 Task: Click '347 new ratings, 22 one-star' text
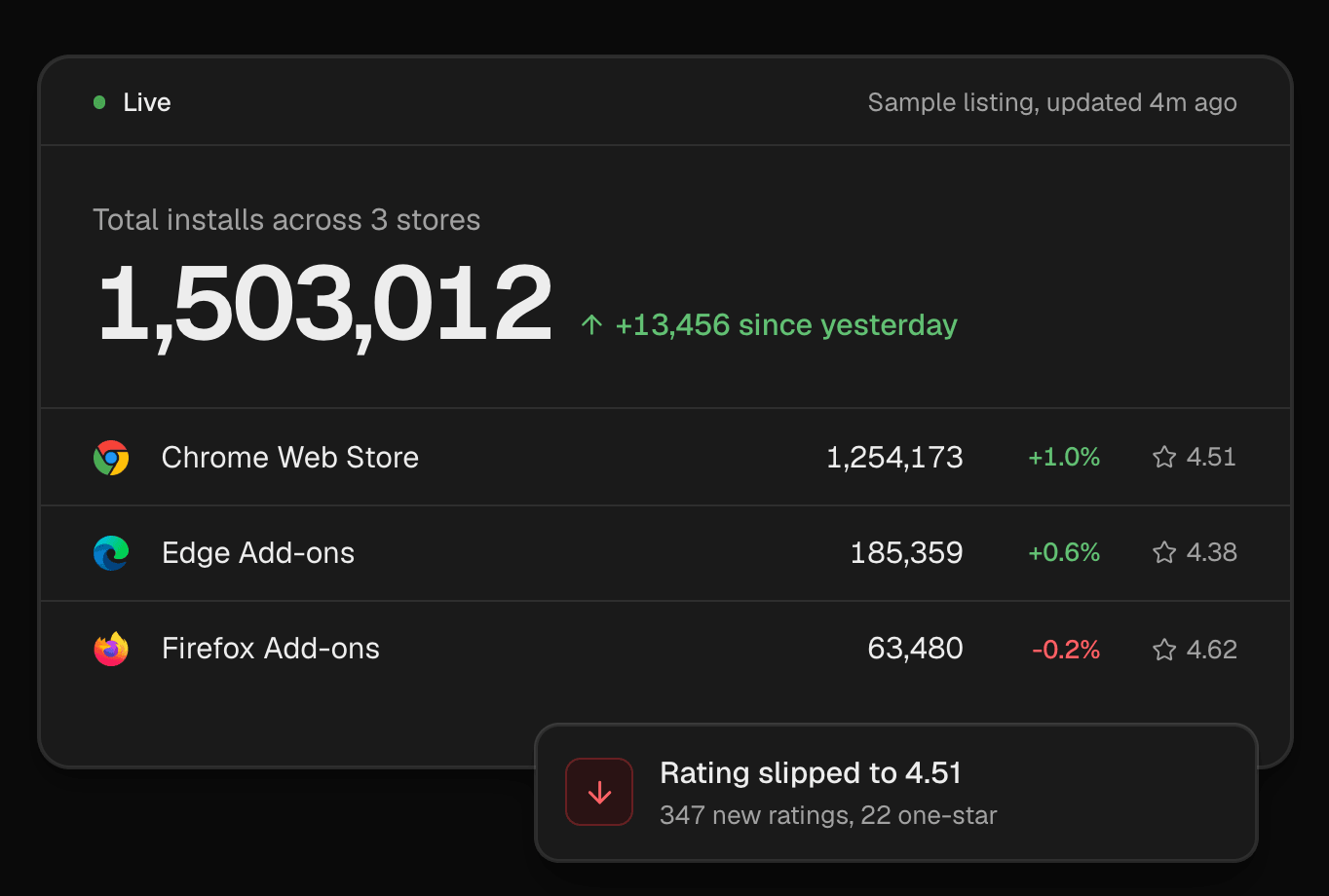click(x=828, y=815)
